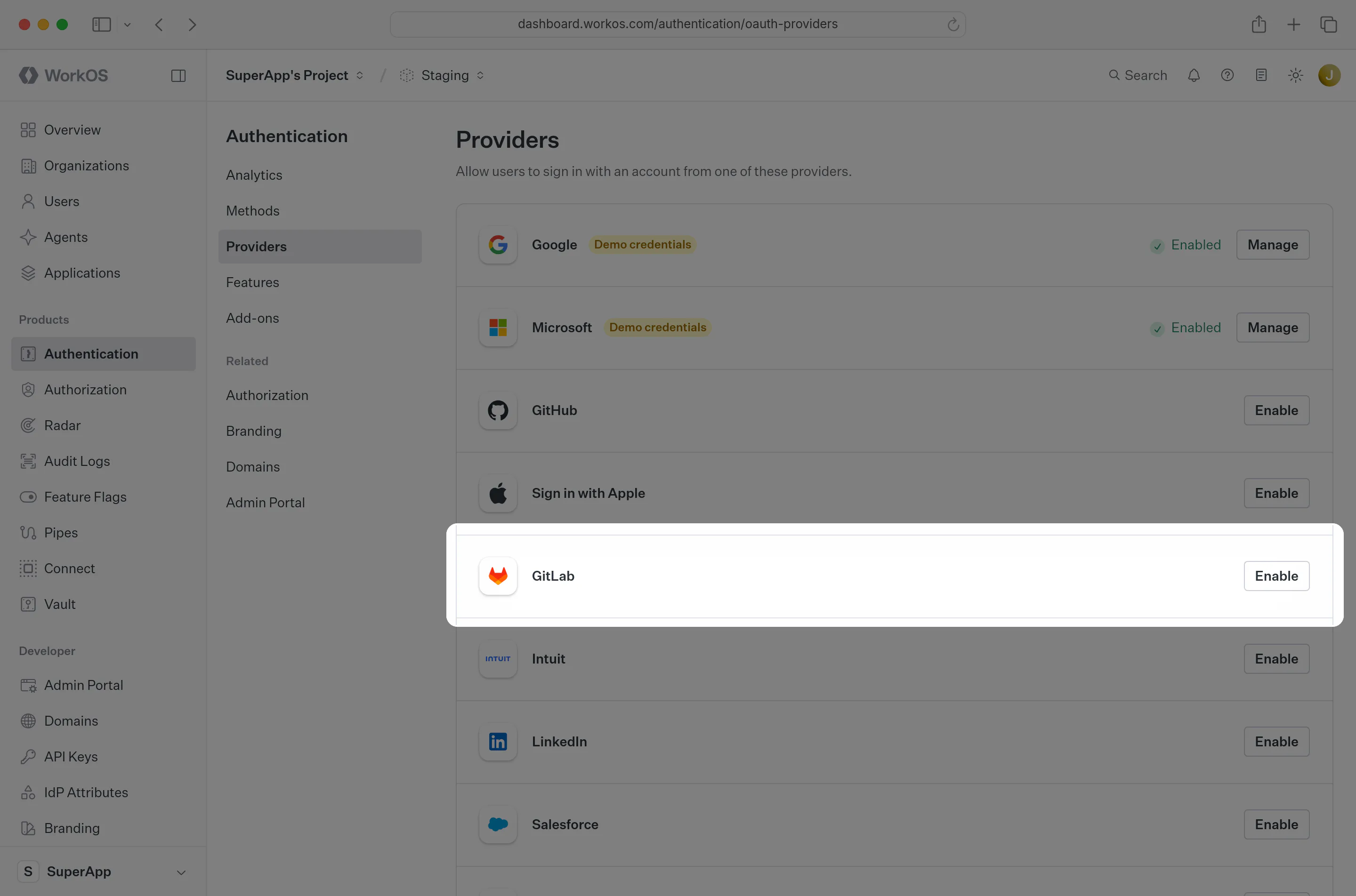Image resolution: width=1356 pixels, height=896 pixels.
Task: Open Analytics in Authentication submenu
Action: (x=320, y=175)
